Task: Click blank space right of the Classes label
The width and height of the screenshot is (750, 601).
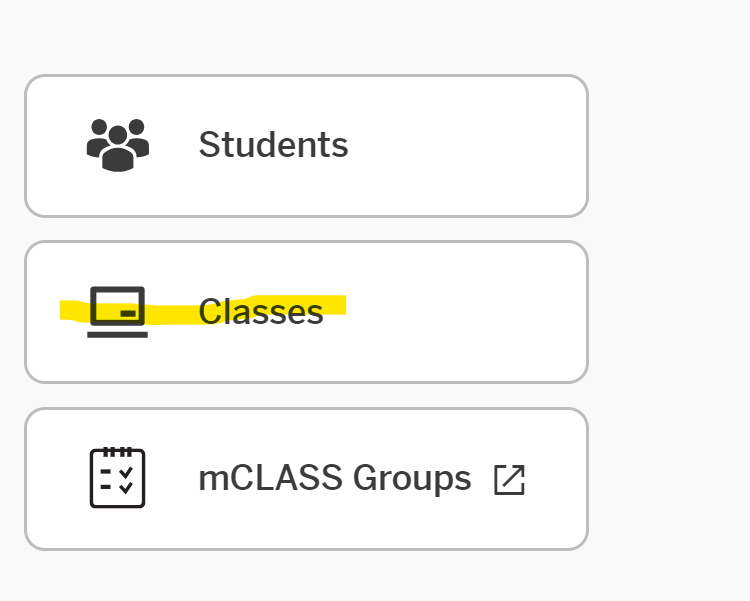Action: (460, 312)
